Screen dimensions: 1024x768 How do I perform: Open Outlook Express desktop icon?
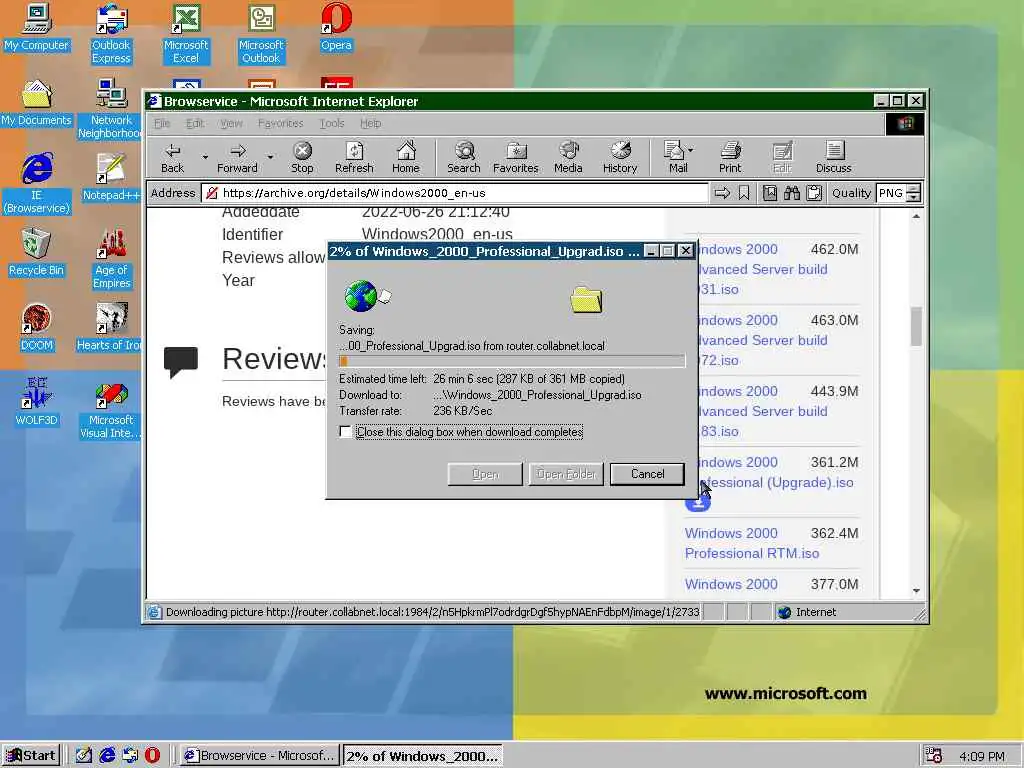click(x=111, y=34)
